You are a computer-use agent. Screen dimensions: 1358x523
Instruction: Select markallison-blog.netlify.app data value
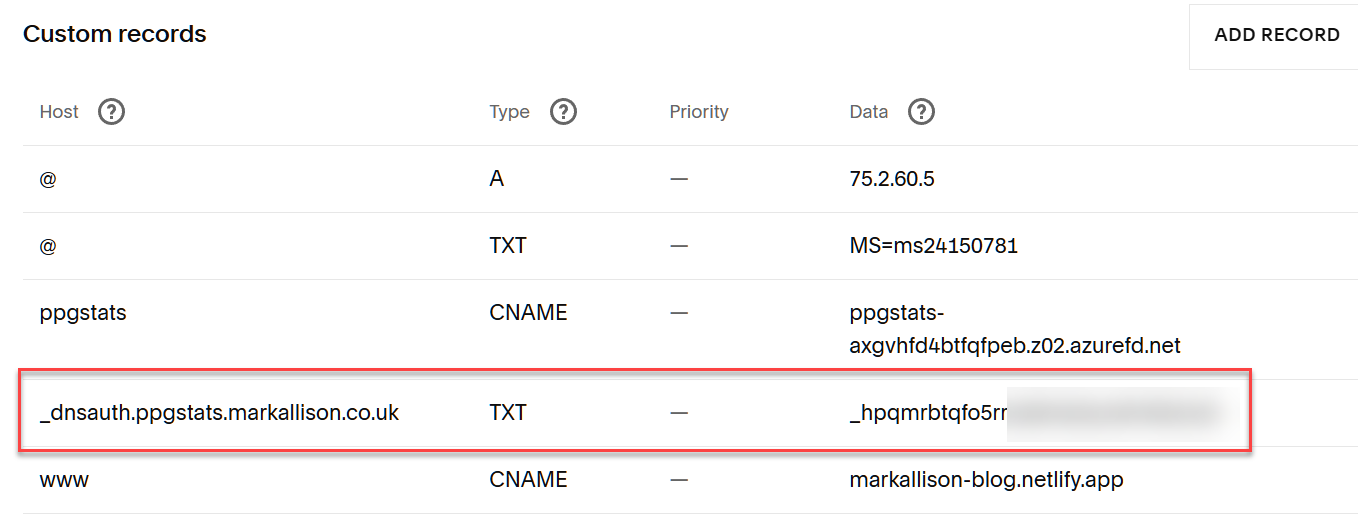pyautogui.click(x=986, y=480)
